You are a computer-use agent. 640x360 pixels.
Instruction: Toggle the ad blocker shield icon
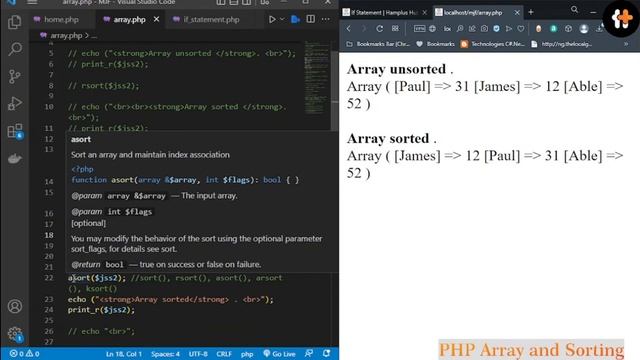coord(496,29)
